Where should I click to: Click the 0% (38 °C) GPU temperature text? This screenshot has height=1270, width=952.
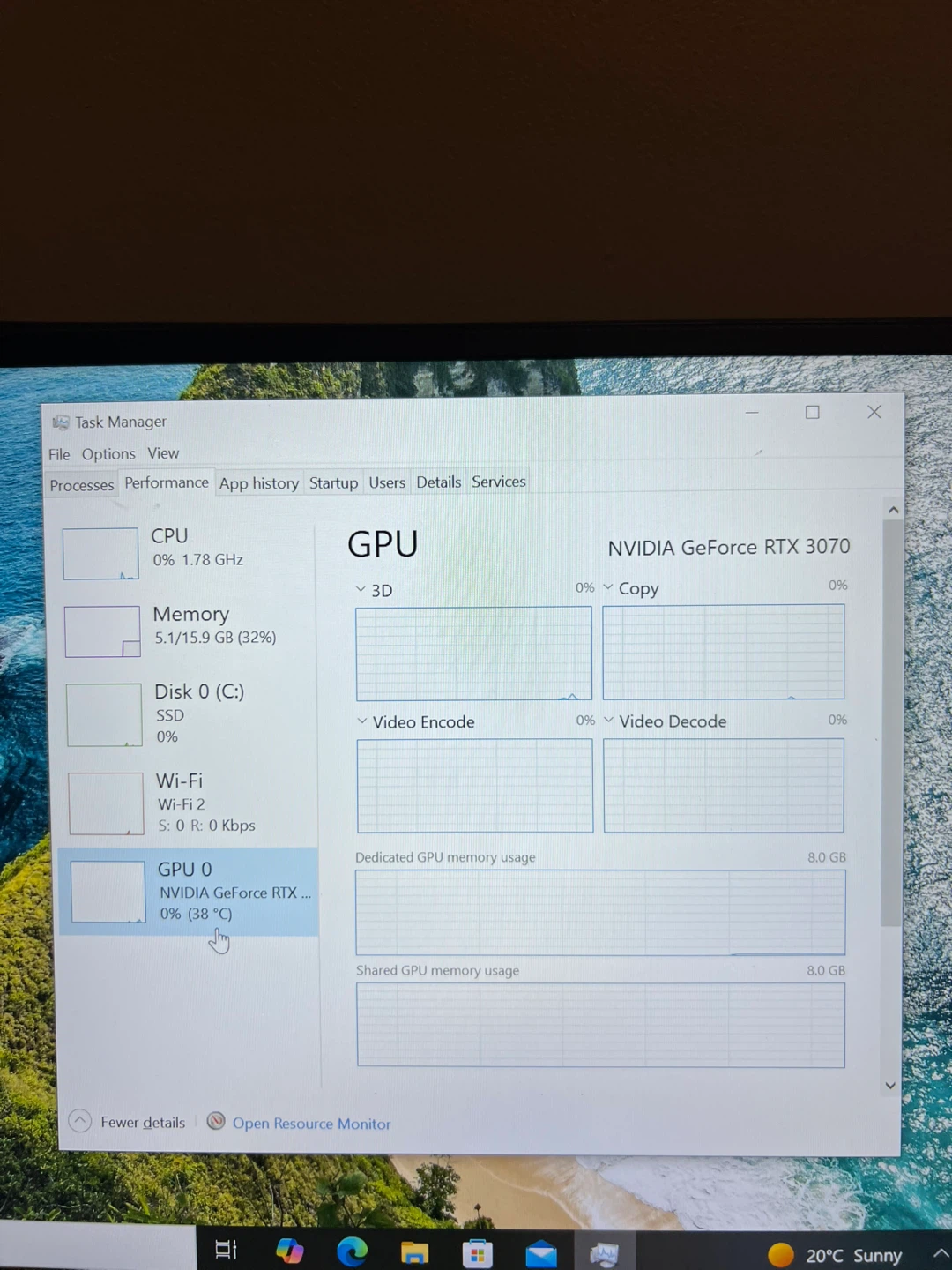[196, 914]
